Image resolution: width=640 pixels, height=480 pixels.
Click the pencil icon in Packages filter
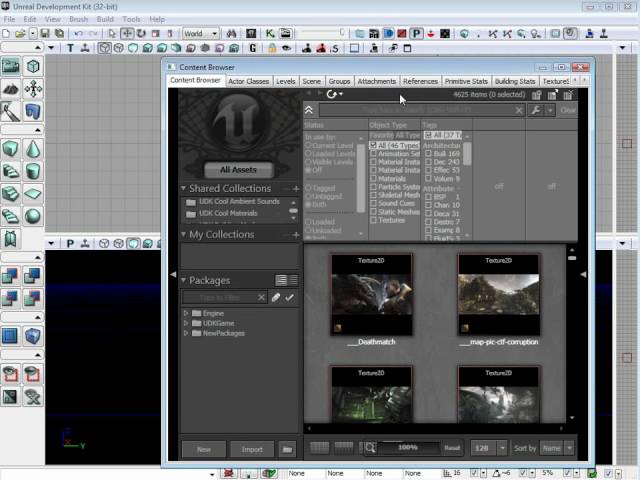pyautogui.click(x=276, y=298)
